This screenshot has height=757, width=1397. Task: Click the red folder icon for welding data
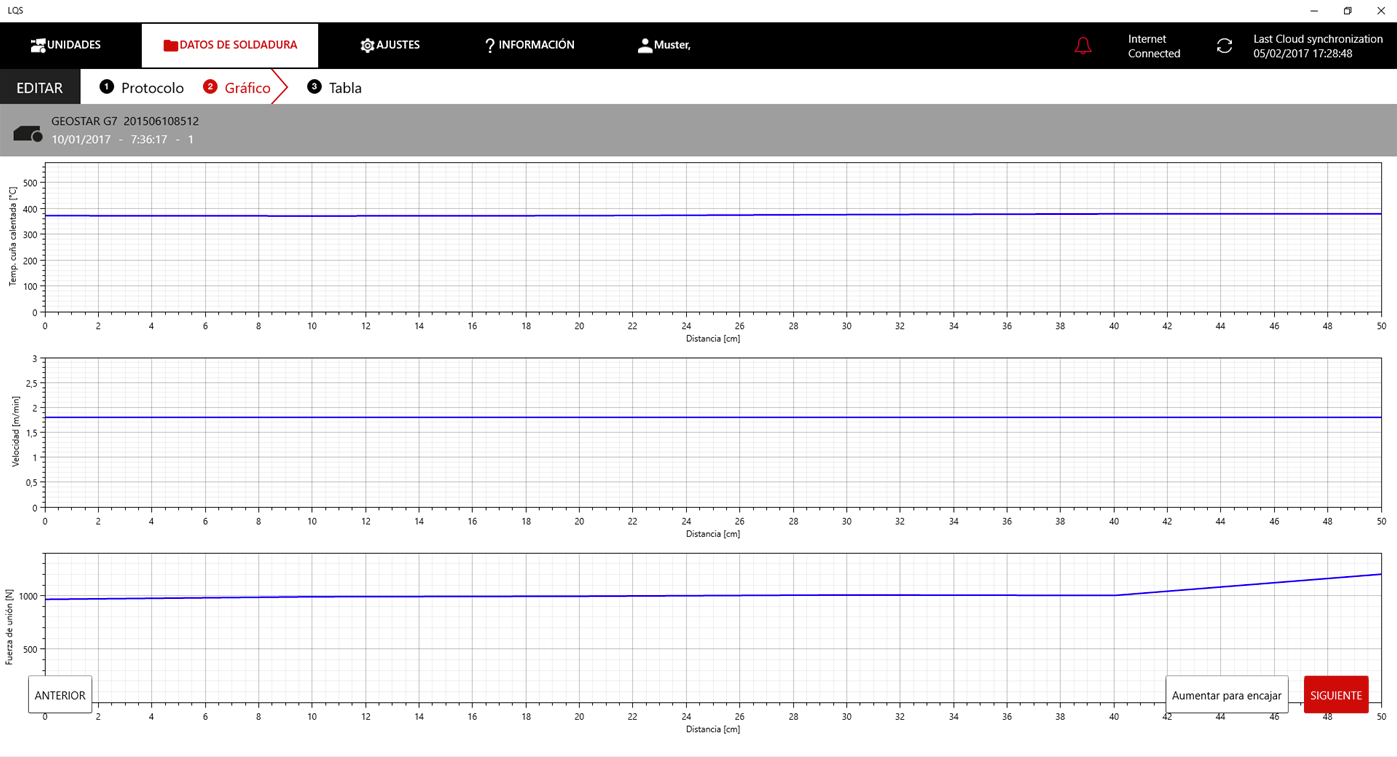(x=170, y=45)
